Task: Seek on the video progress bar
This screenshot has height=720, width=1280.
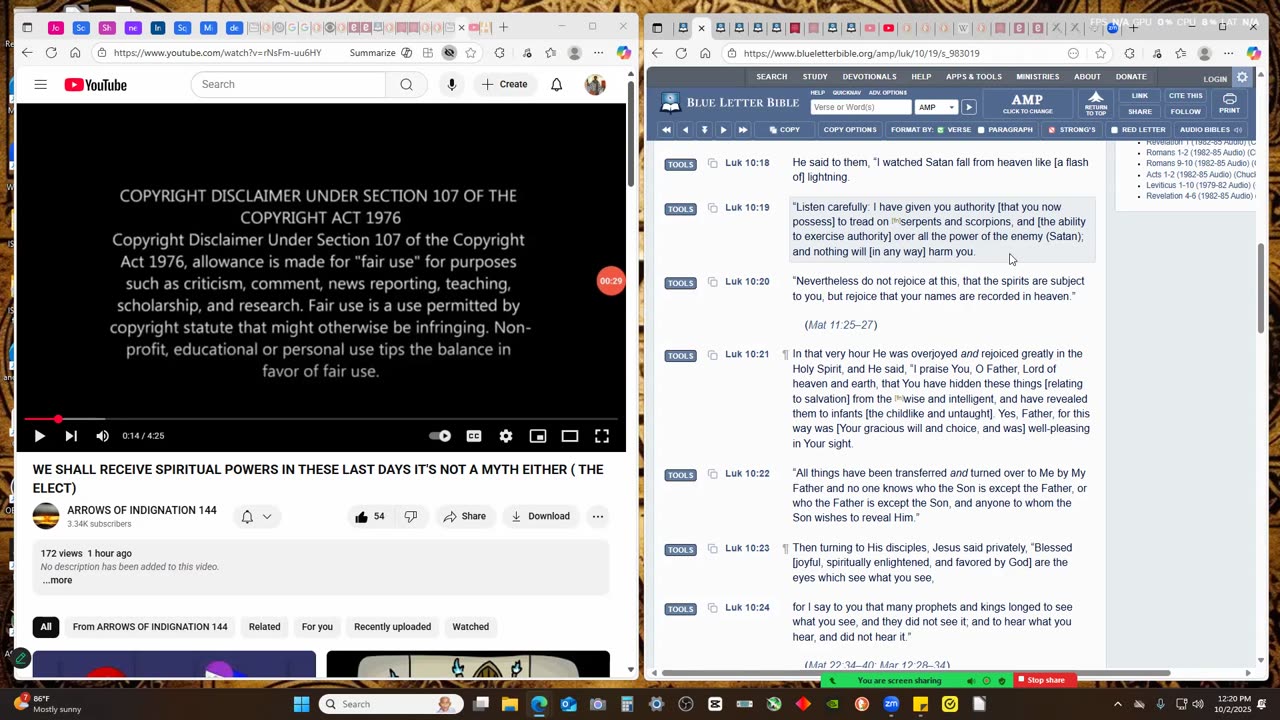Action: pos(321,419)
